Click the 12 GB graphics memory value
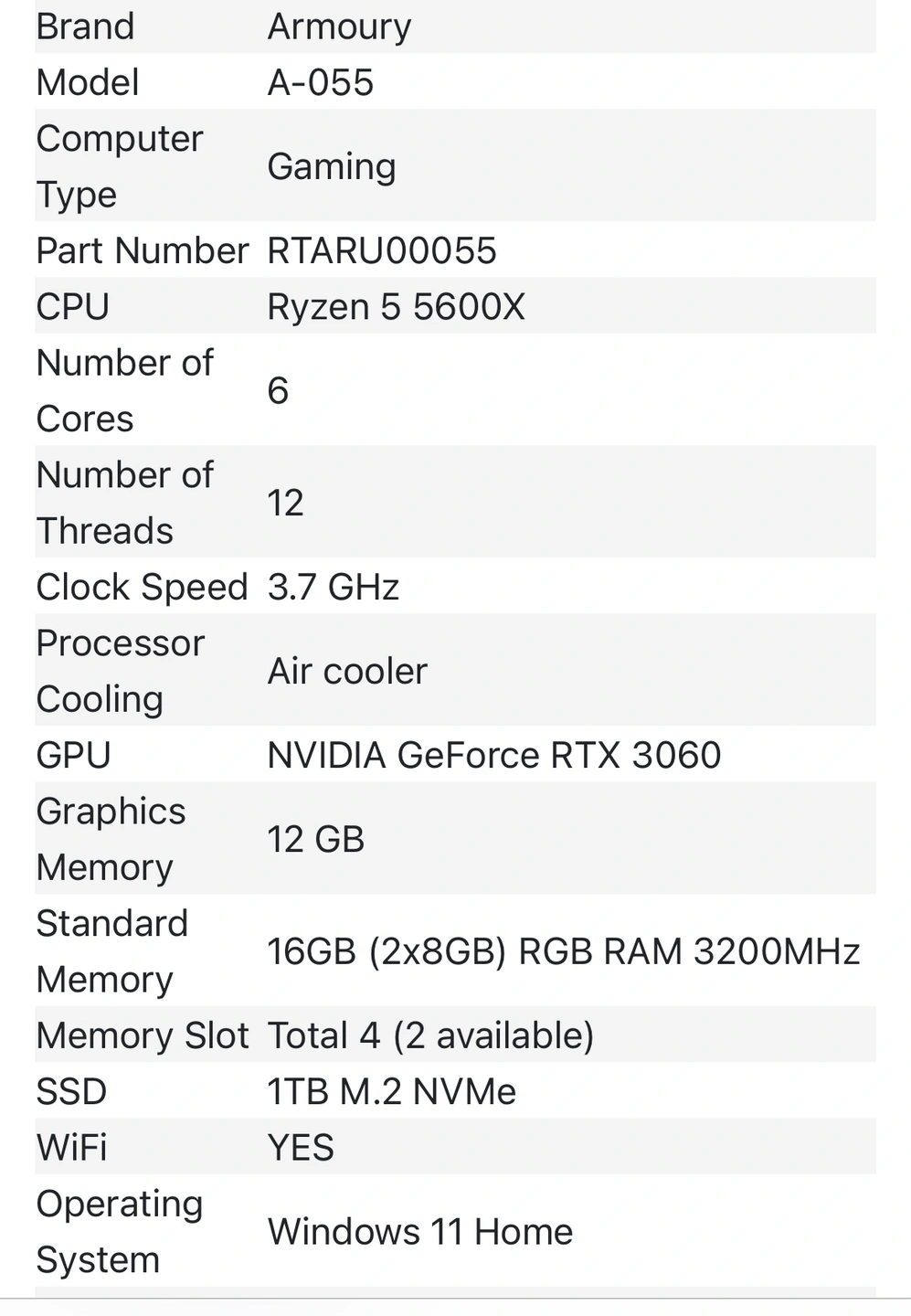Viewport: 911px width, 1316px height. [315, 839]
